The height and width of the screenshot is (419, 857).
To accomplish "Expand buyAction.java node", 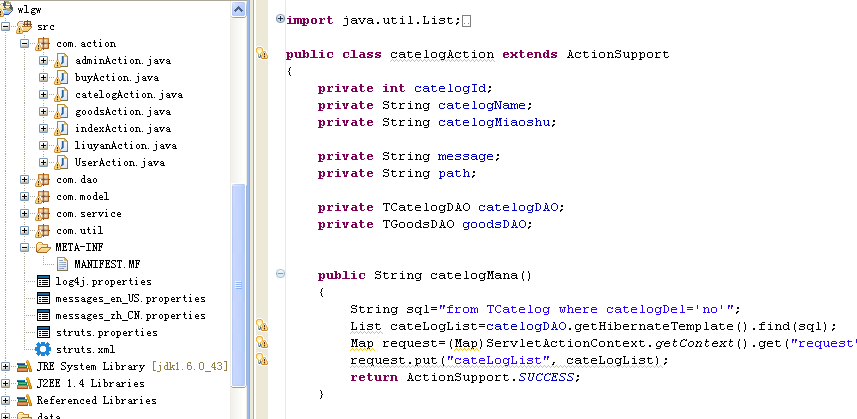I will [x=44, y=78].
